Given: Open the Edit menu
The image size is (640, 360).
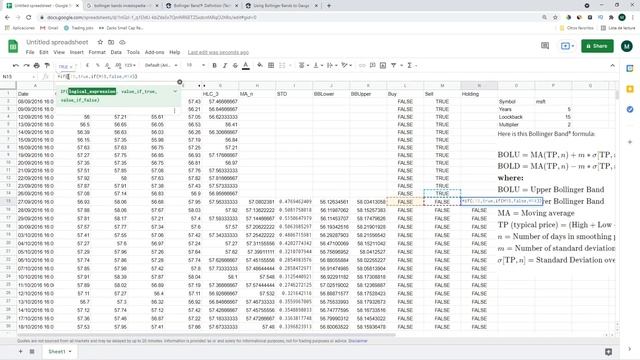Looking at the screenshot, I should 44,52.
